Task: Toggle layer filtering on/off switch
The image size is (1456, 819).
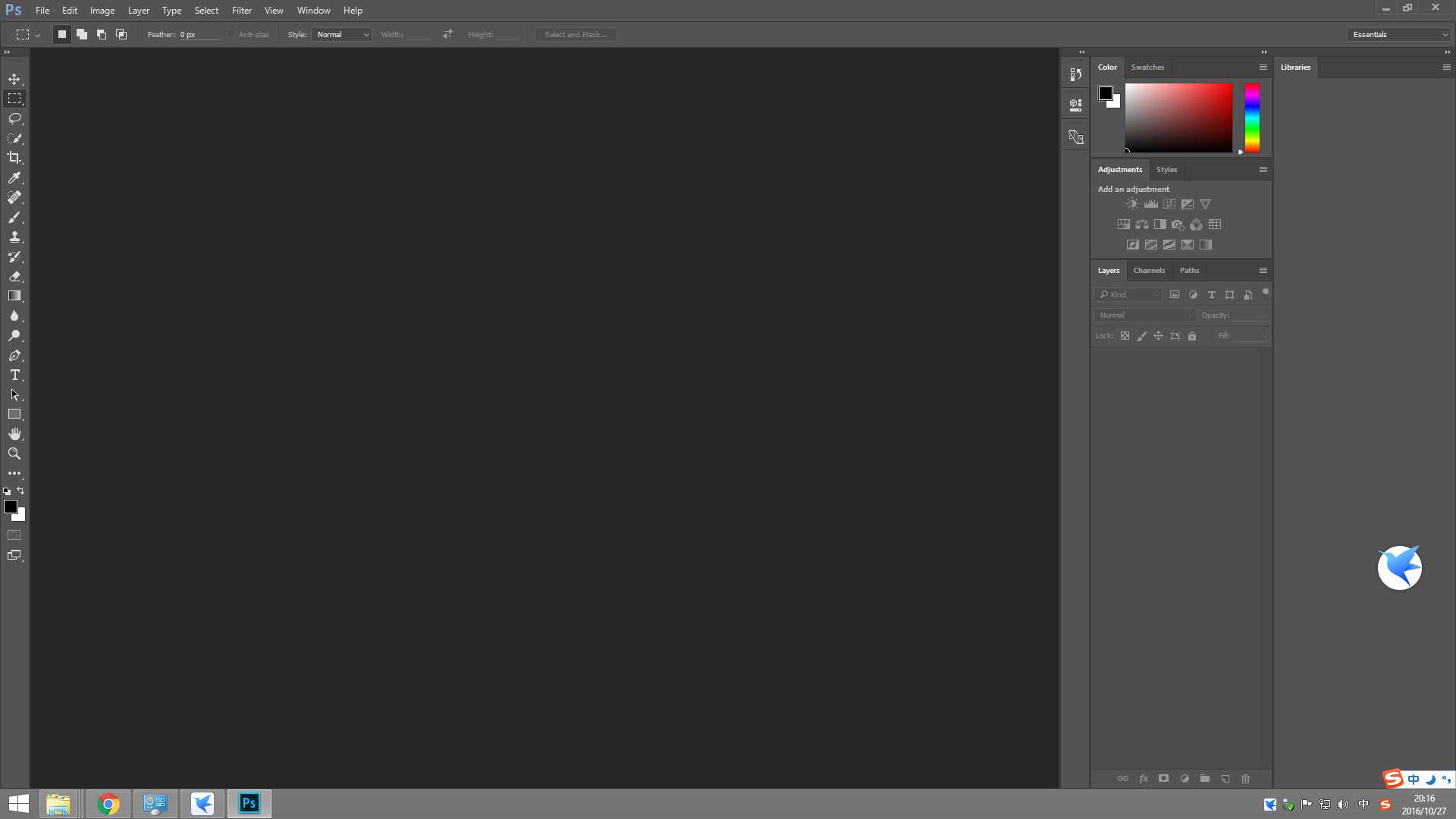Action: coord(1265,293)
